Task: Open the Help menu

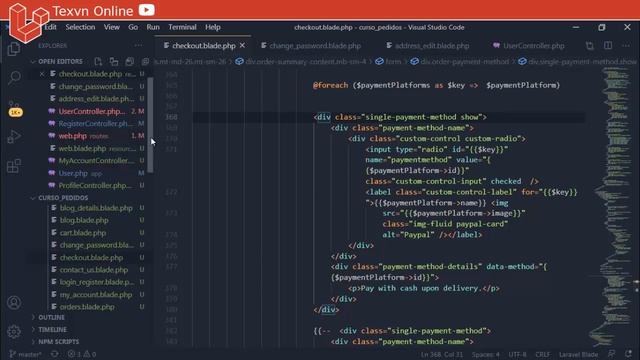Action: (213, 27)
